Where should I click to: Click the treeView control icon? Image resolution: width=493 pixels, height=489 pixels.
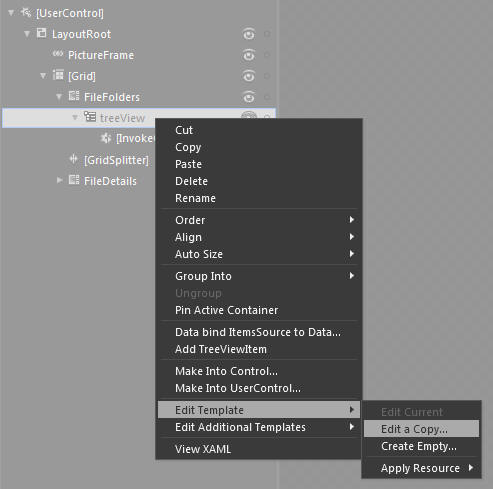pyautogui.click(x=90, y=117)
